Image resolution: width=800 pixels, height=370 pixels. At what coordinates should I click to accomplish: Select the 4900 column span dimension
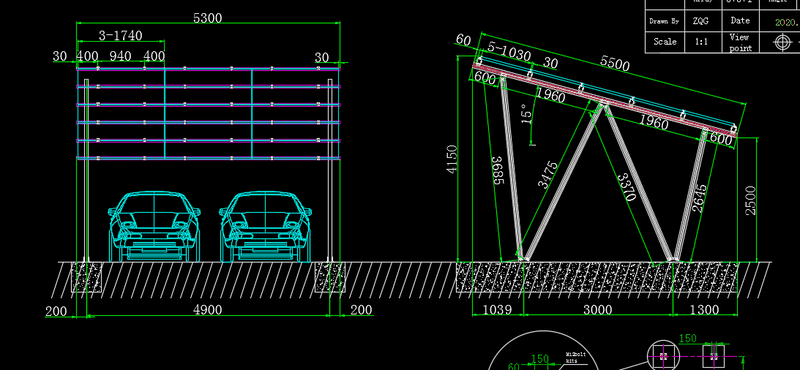coord(207,310)
